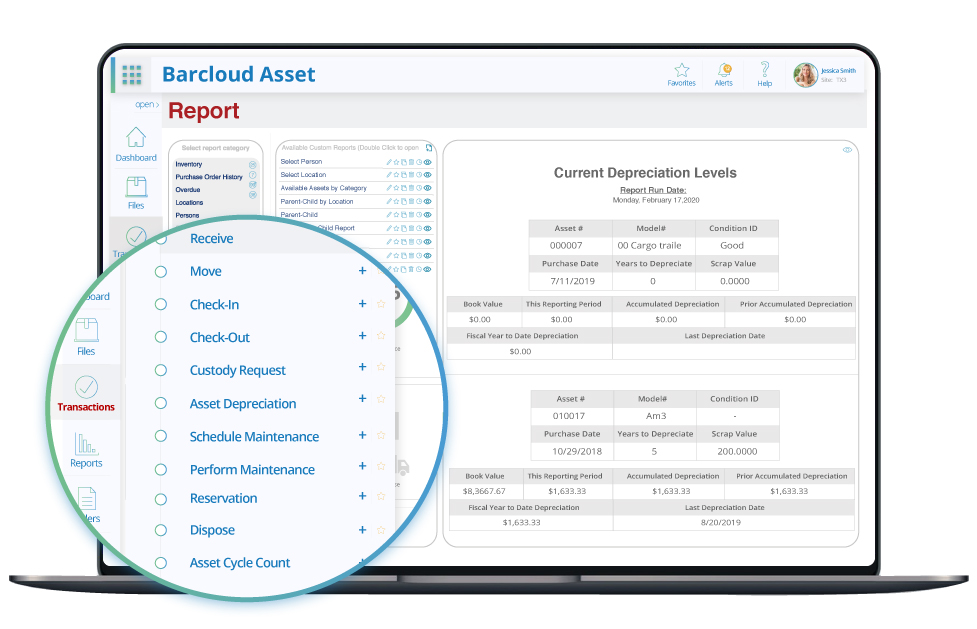
Task: Expand Perform Maintenance plus sign
Action: [362, 466]
